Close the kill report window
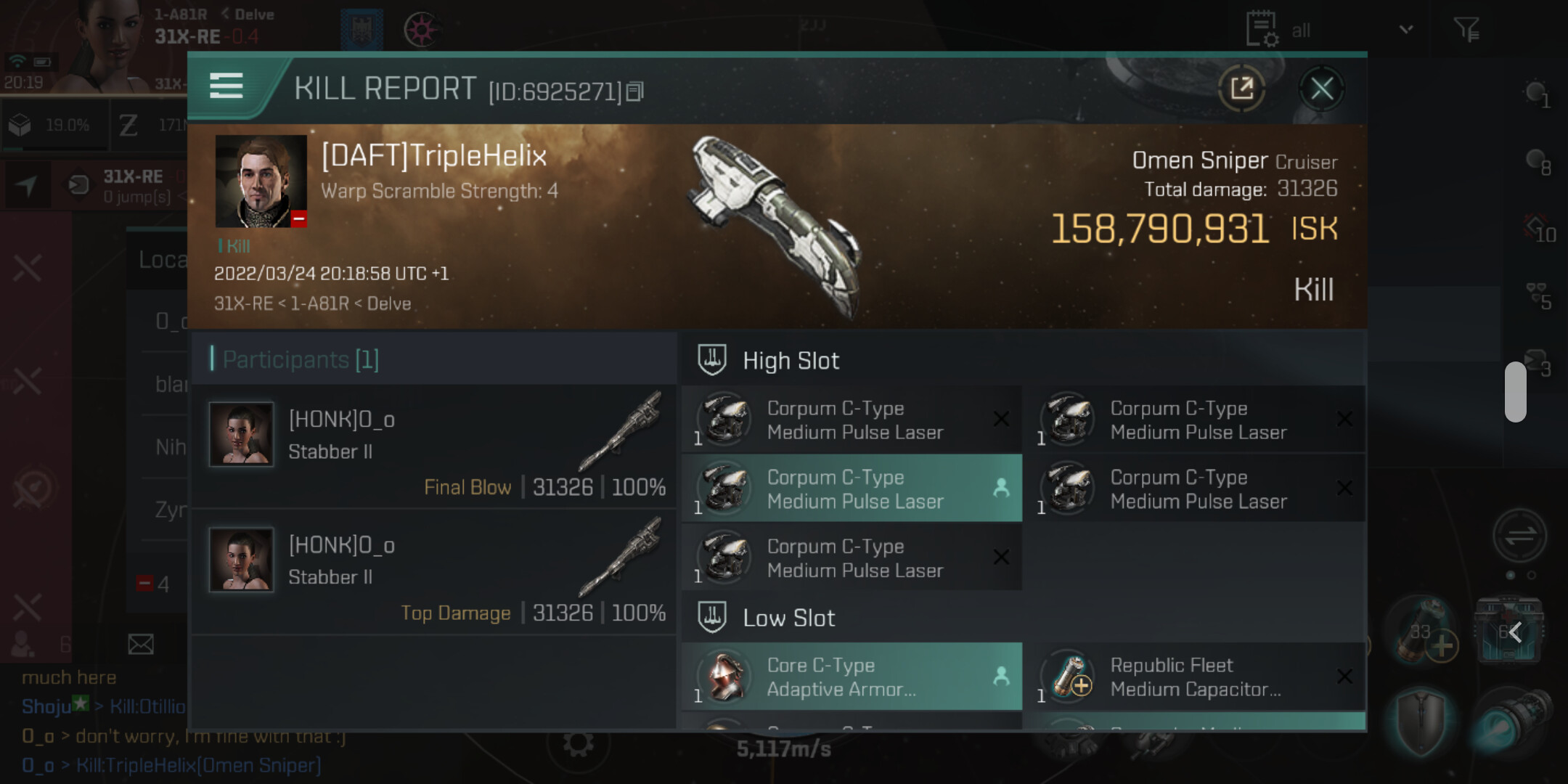The image size is (1568, 784). click(1321, 89)
